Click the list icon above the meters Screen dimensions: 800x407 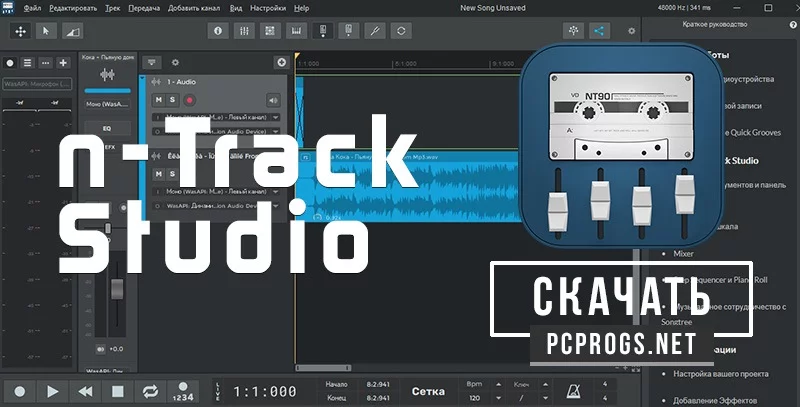coord(28,63)
